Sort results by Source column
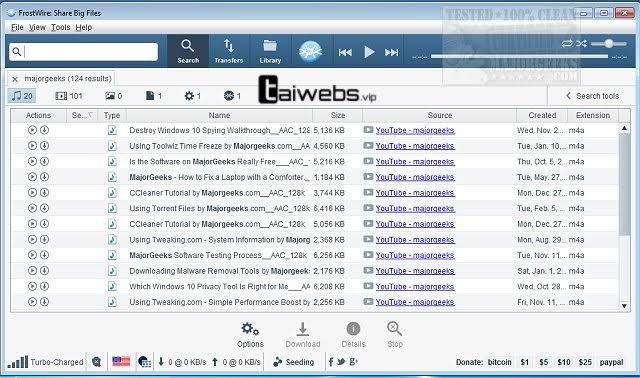The height and width of the screenshot is (378, 640). [x=440, y=116]
